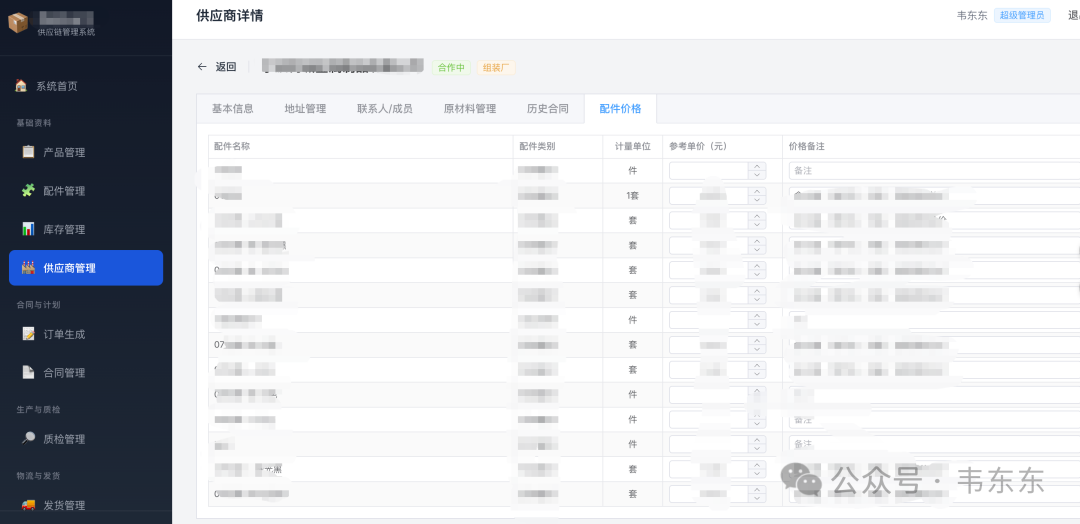This screenshot has height=524, width=1080.
Task: Increase price in the 1套 row stepper
Action: [x=757, y=191]
